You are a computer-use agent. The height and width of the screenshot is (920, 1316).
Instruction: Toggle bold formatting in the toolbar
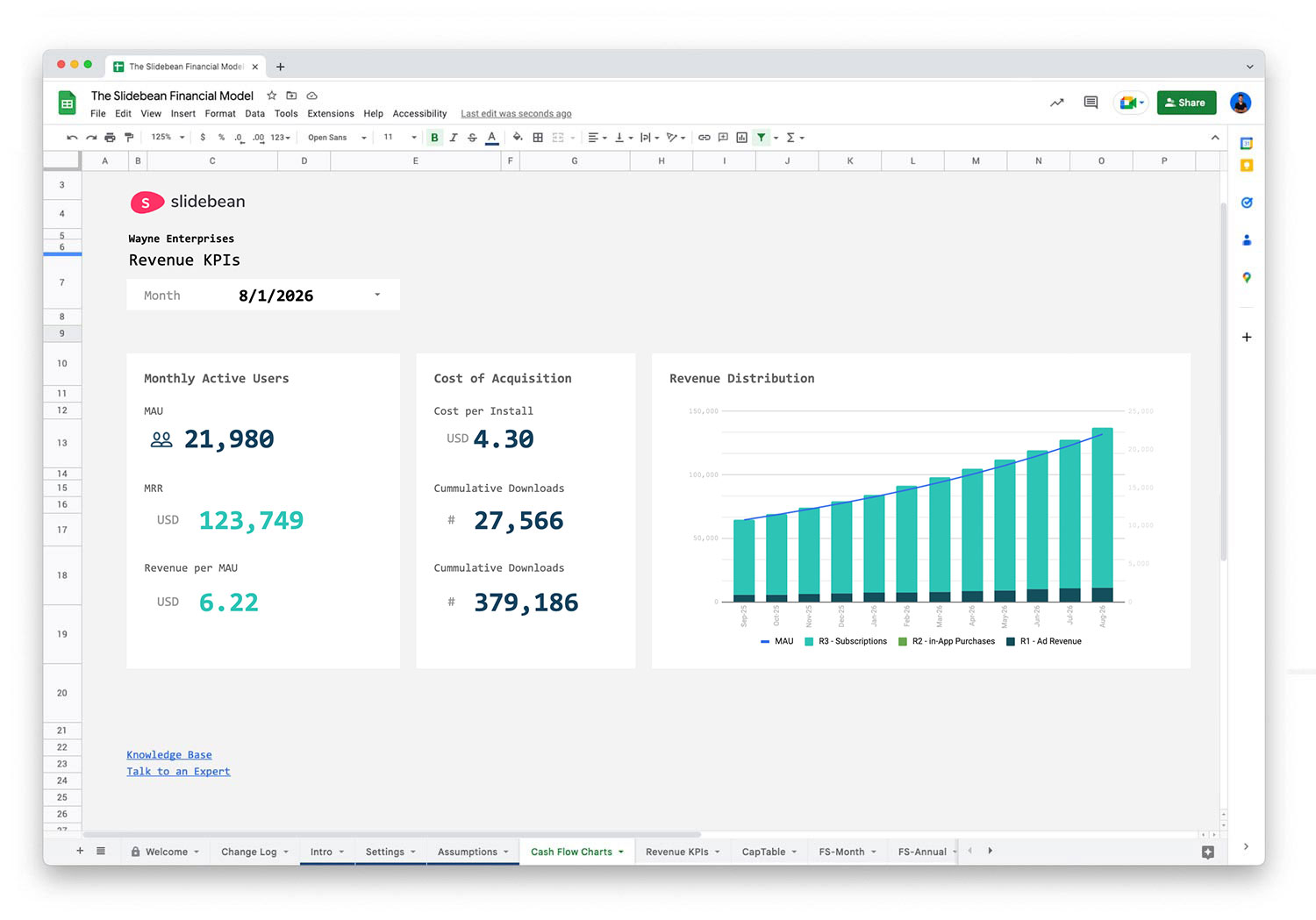(433, 138)
